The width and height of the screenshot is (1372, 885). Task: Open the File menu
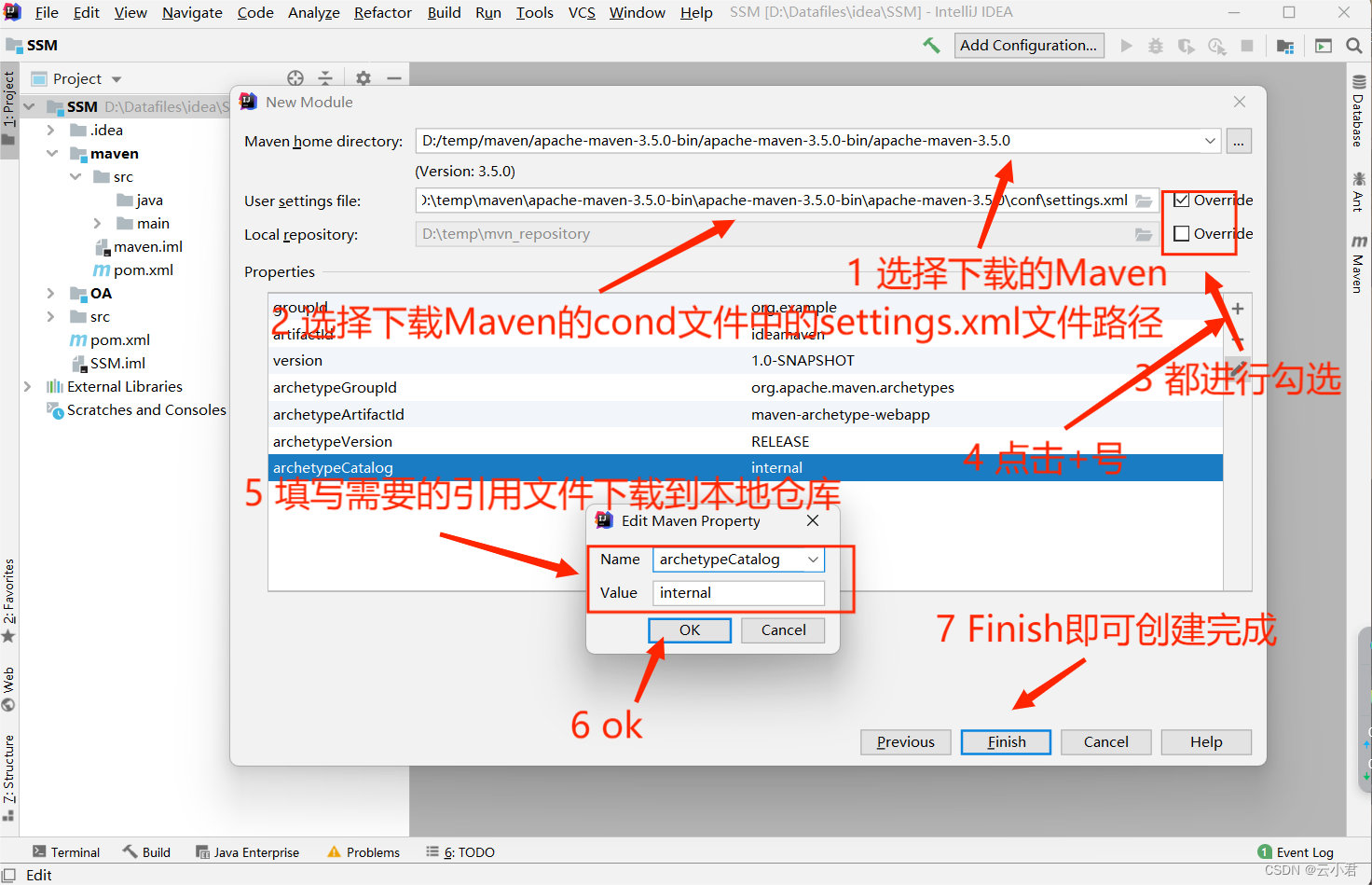(47, 12)
